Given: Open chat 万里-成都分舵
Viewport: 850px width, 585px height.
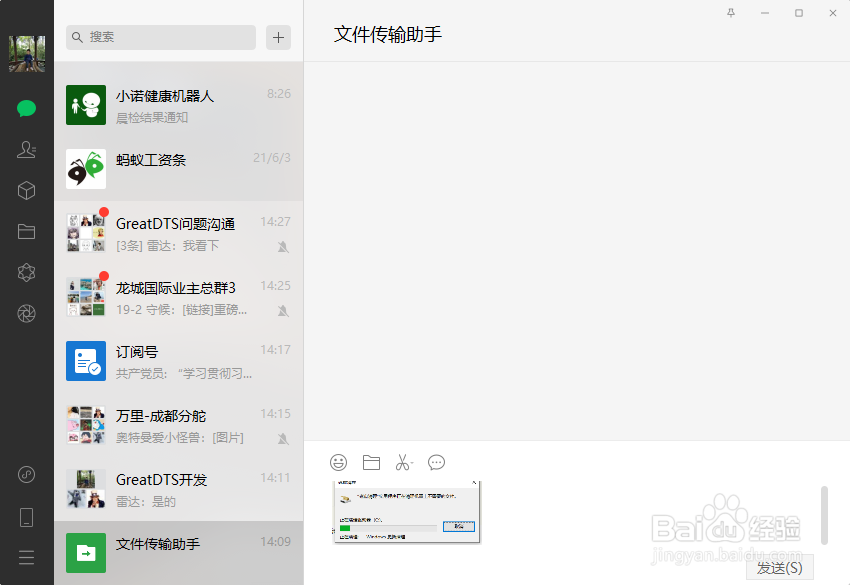Looking at the screenshot, I should point(178,425).
